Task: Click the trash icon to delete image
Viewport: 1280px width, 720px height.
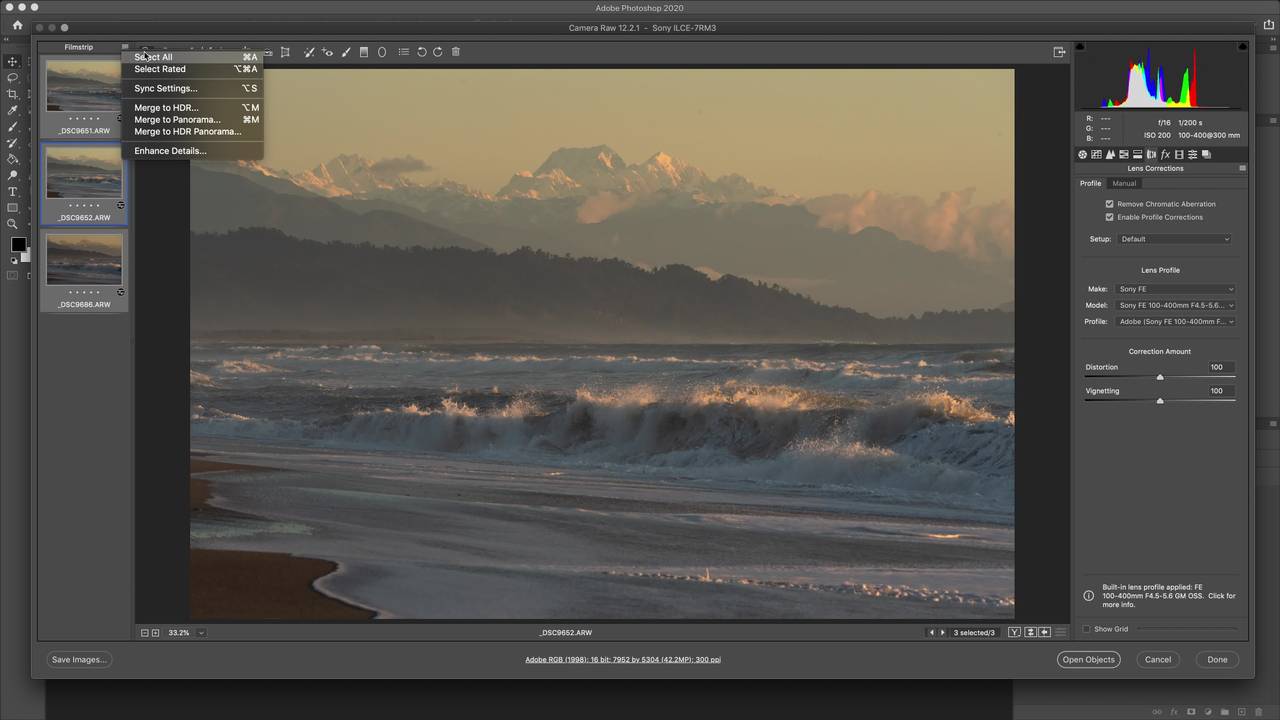Action: pyautogui.click(x=456, y=52)
